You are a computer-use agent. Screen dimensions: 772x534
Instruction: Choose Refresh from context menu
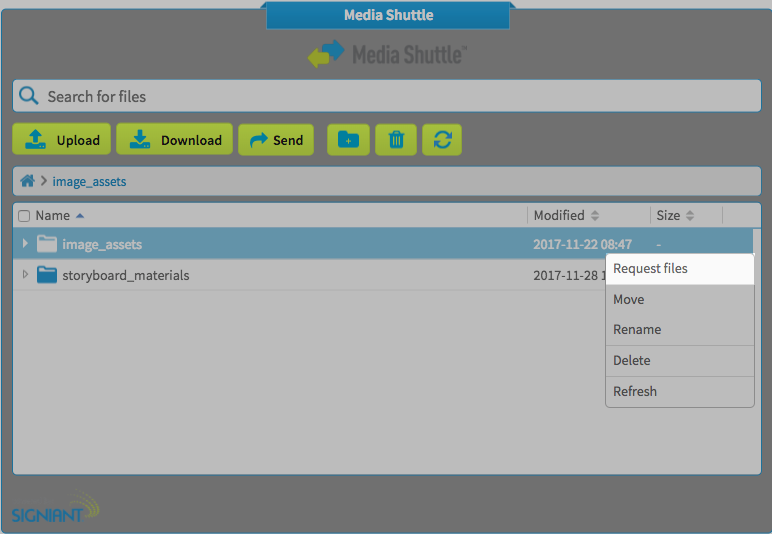pos(680,391)
